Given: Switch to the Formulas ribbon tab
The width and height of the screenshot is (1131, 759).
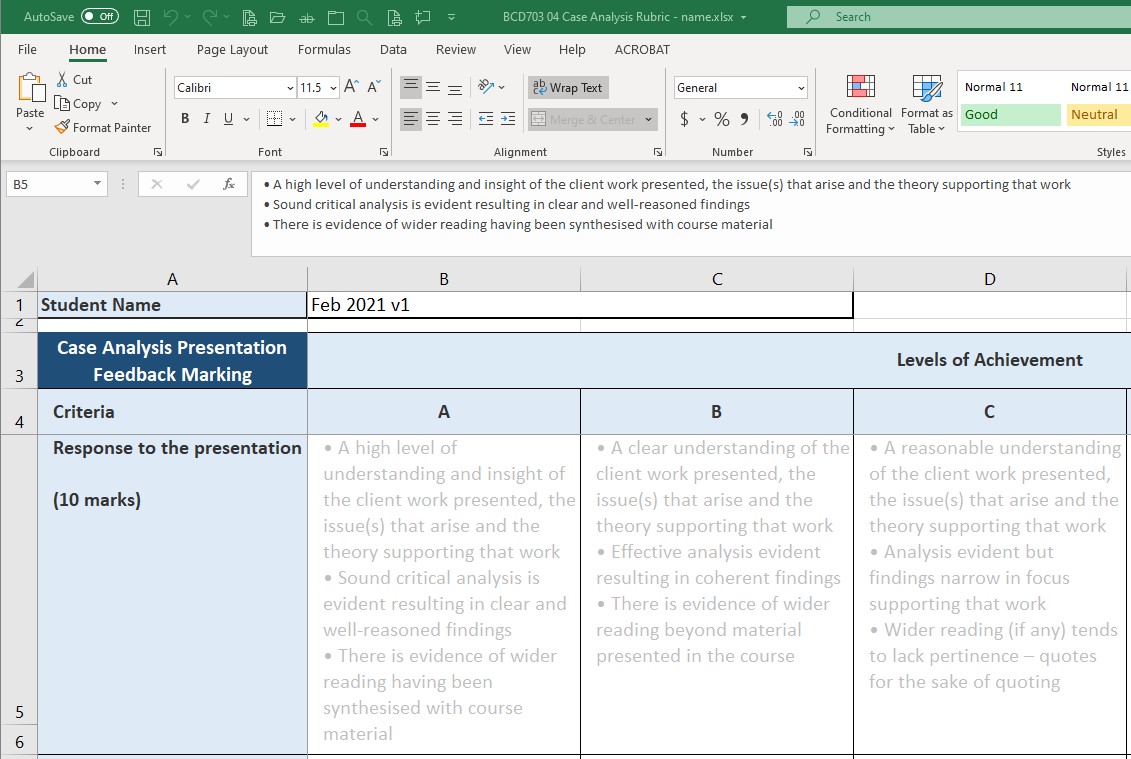Looking at the screenshot, I should pyautogui.click(x=324, y=49).
